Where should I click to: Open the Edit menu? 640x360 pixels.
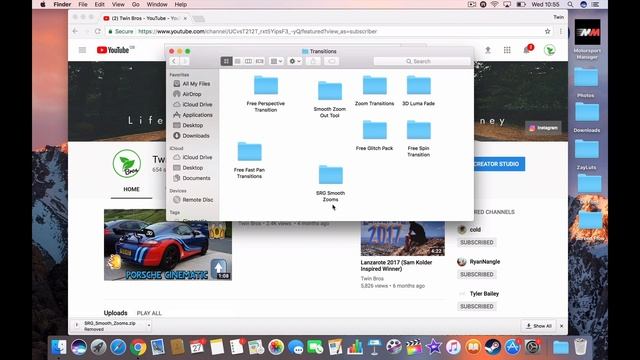click(x=100, y=4)
